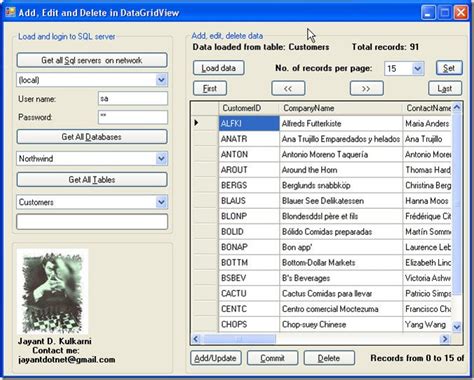Screen dimensions: 474x380
Task: Click the ContactName column header
Action: [427, 108]
